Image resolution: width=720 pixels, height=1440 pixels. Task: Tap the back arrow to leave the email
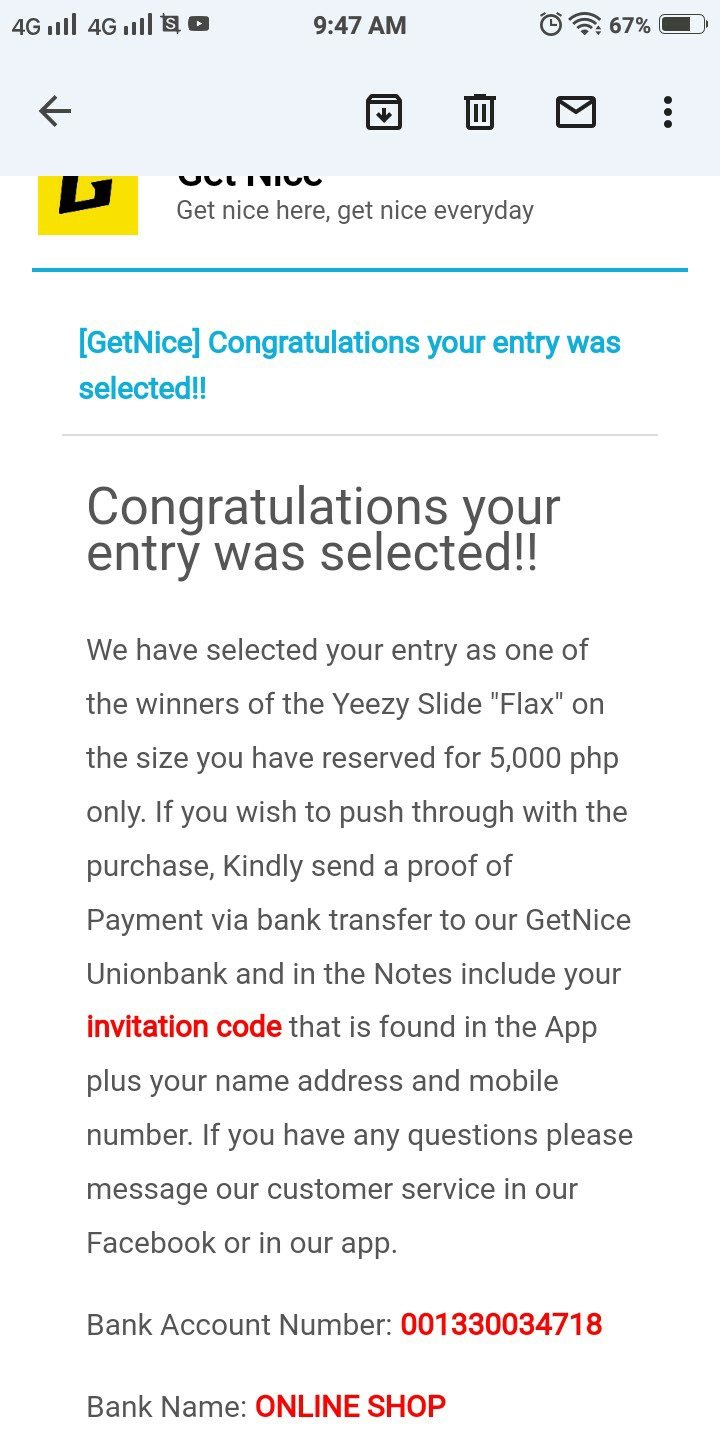pyautogui.click(x=55, y=112)
